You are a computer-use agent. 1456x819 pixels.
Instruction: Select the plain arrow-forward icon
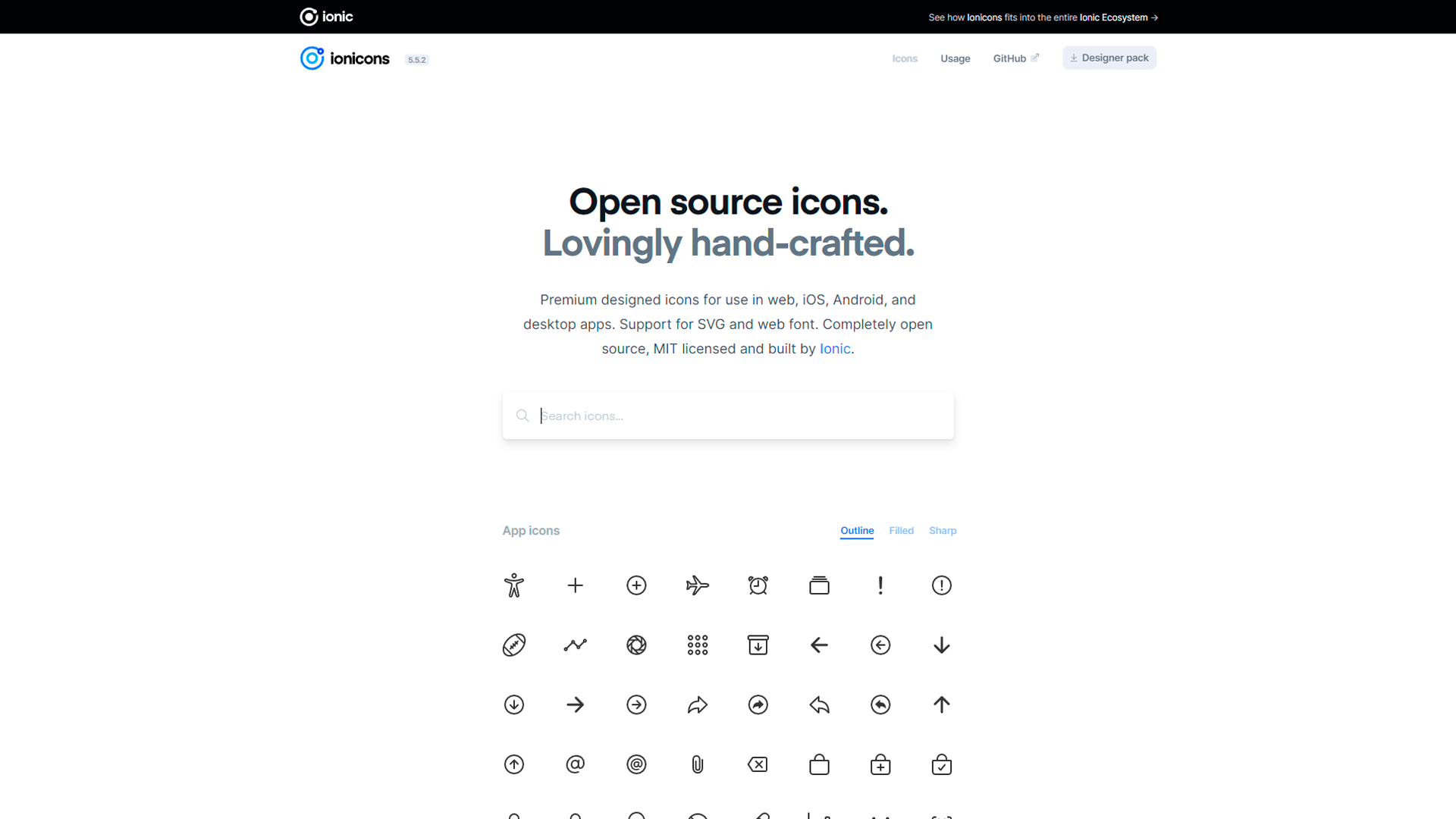(x=576, y=704)
